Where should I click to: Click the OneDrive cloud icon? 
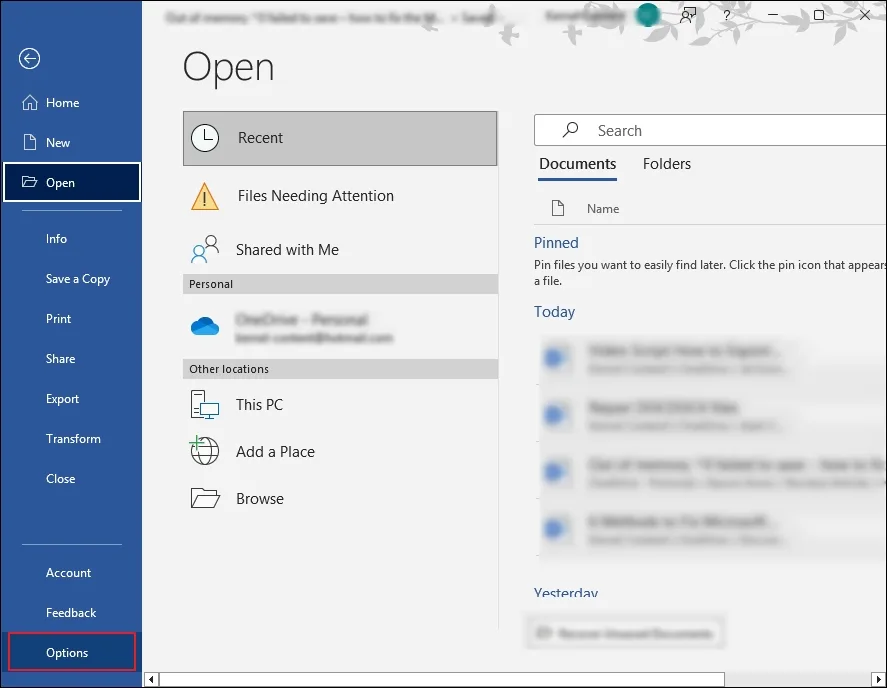205,326
